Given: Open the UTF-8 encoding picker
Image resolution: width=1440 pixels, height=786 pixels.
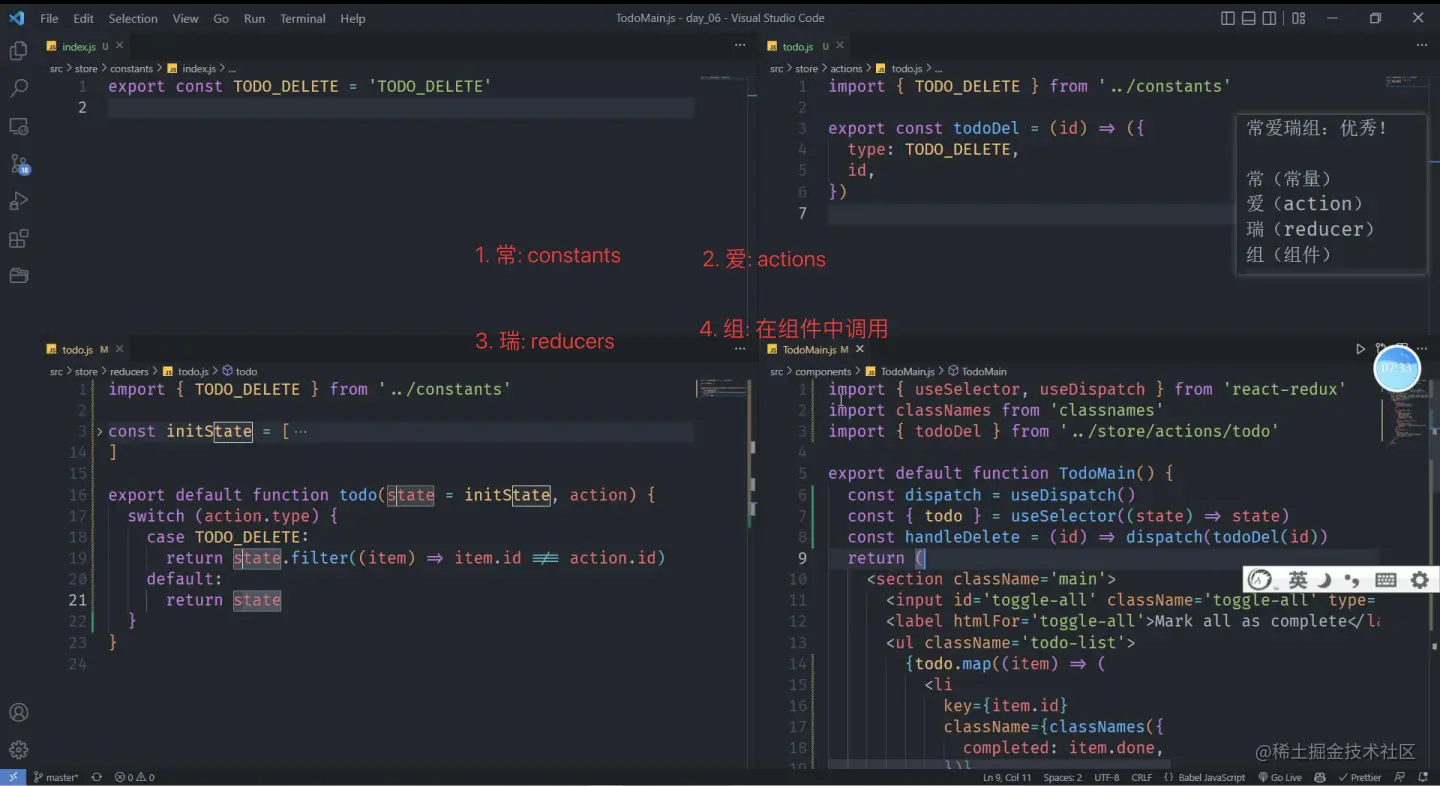Looking at the screenshot, I should pyautogui.click(x=1107, y=777).
